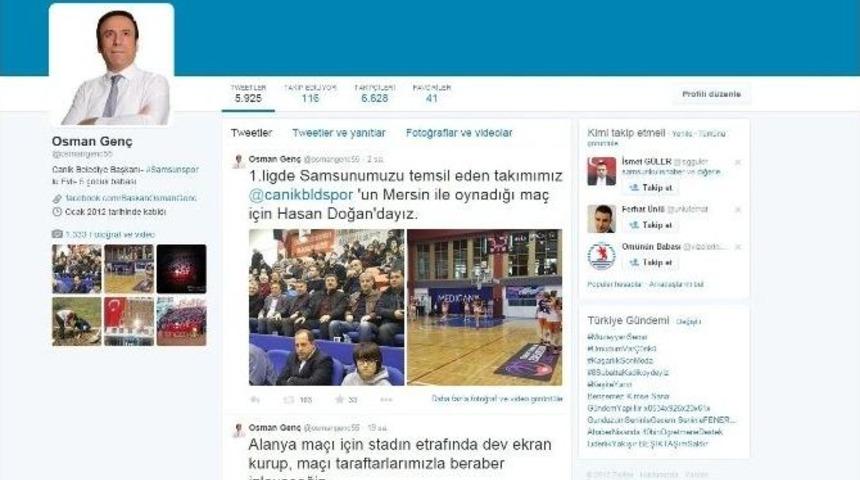Click the #Samsunspor hashtag in bio
This screenshot has height=480, width=860.
(x=172, y=170)
